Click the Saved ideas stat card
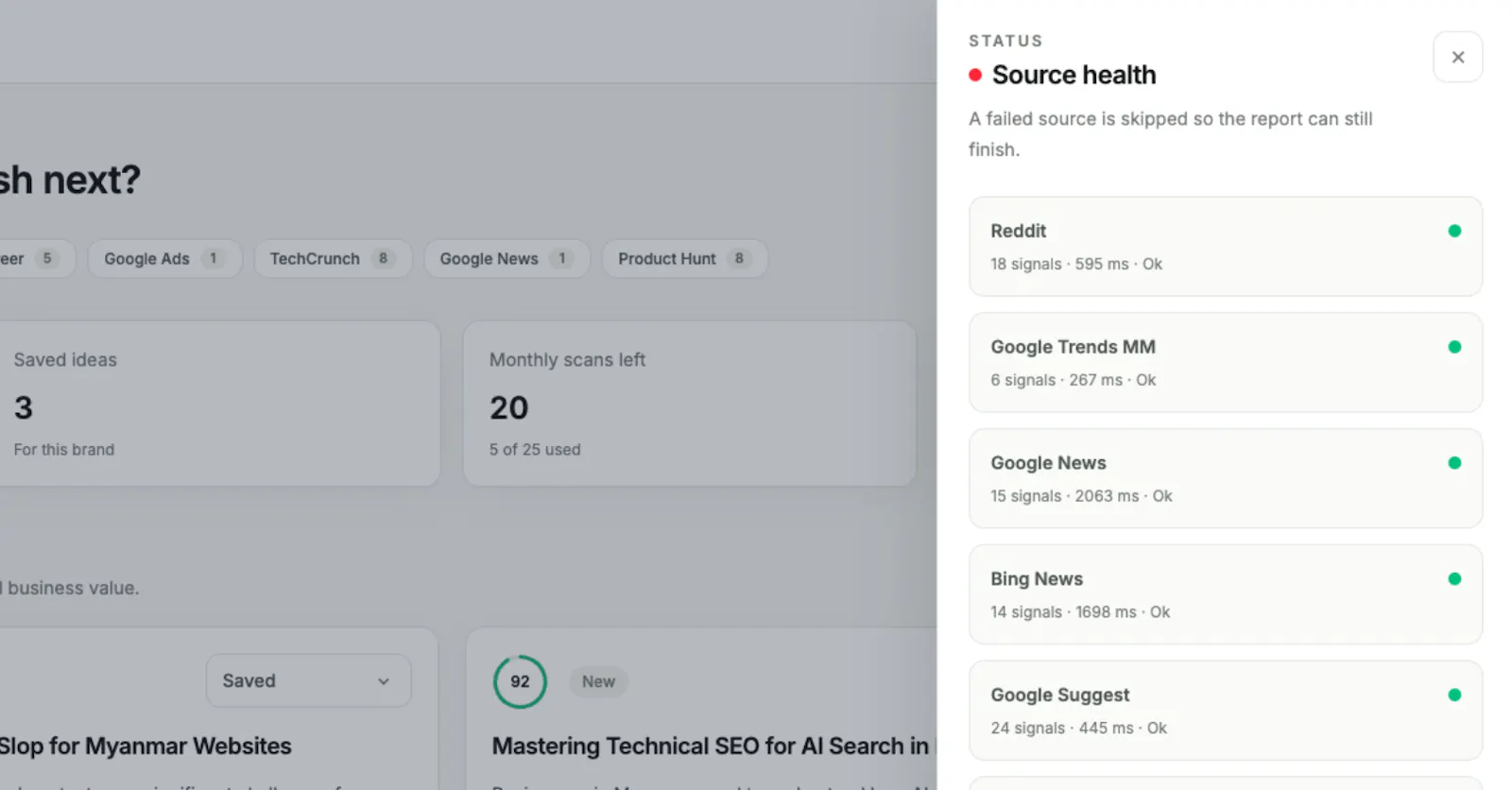This screenshot has height=790, width=1512. coord(219,404)
